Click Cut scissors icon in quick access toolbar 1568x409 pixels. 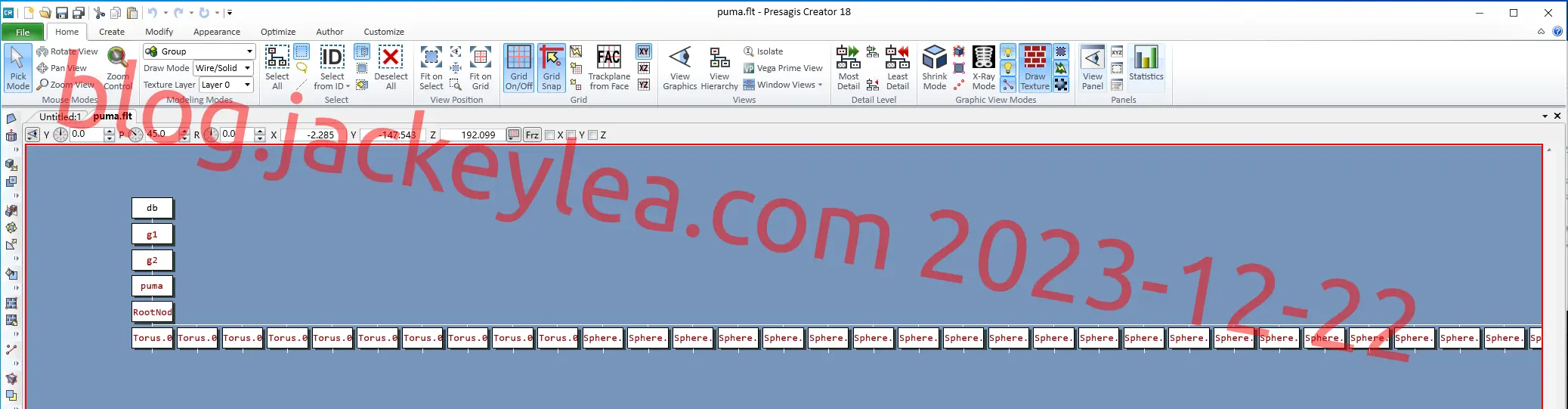[99, 13]
